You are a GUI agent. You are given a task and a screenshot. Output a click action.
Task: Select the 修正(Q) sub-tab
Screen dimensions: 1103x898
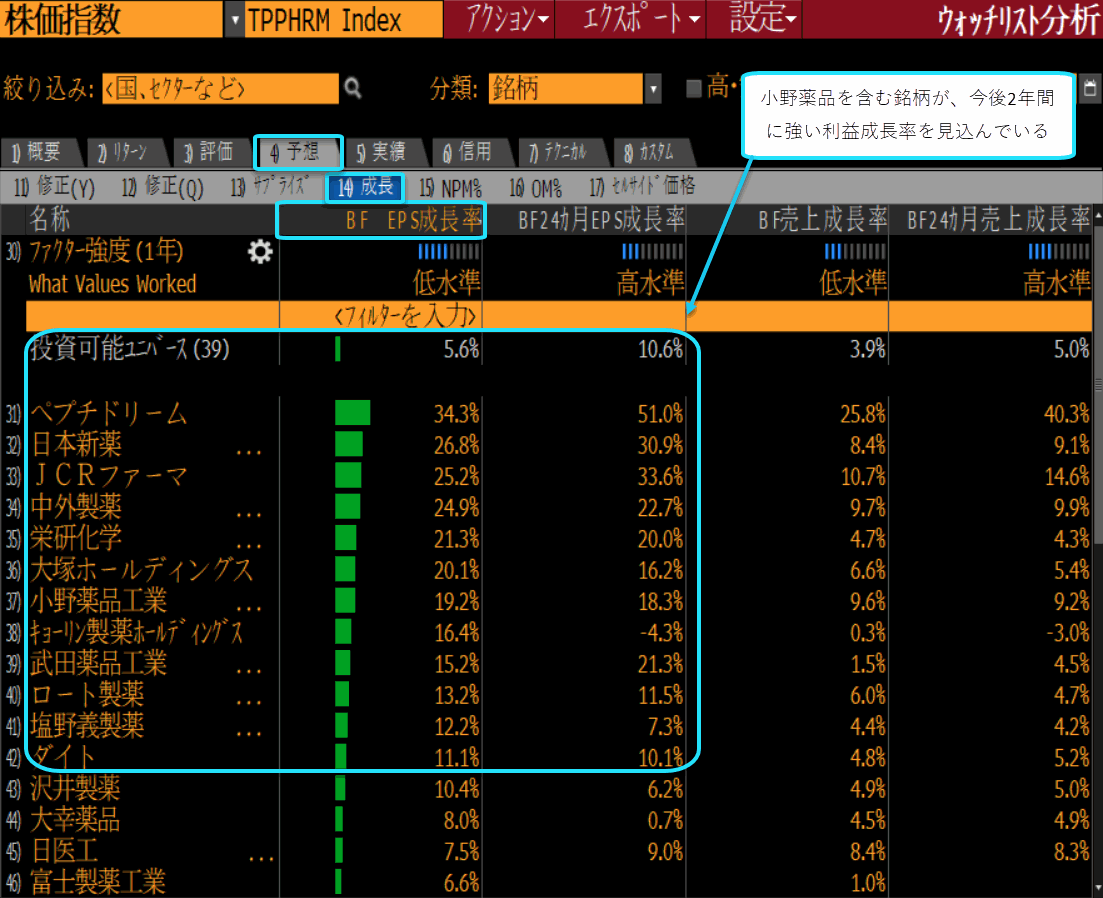click(x=162, y=187)
